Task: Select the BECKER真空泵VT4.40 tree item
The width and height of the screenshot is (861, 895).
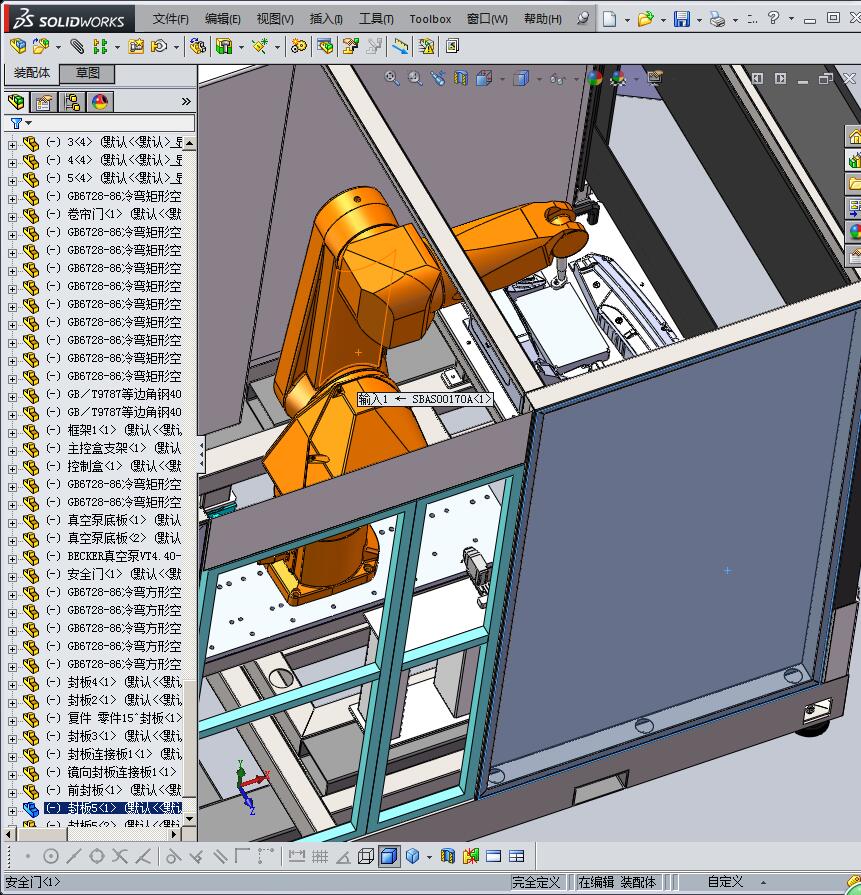Action: point(113,556)
